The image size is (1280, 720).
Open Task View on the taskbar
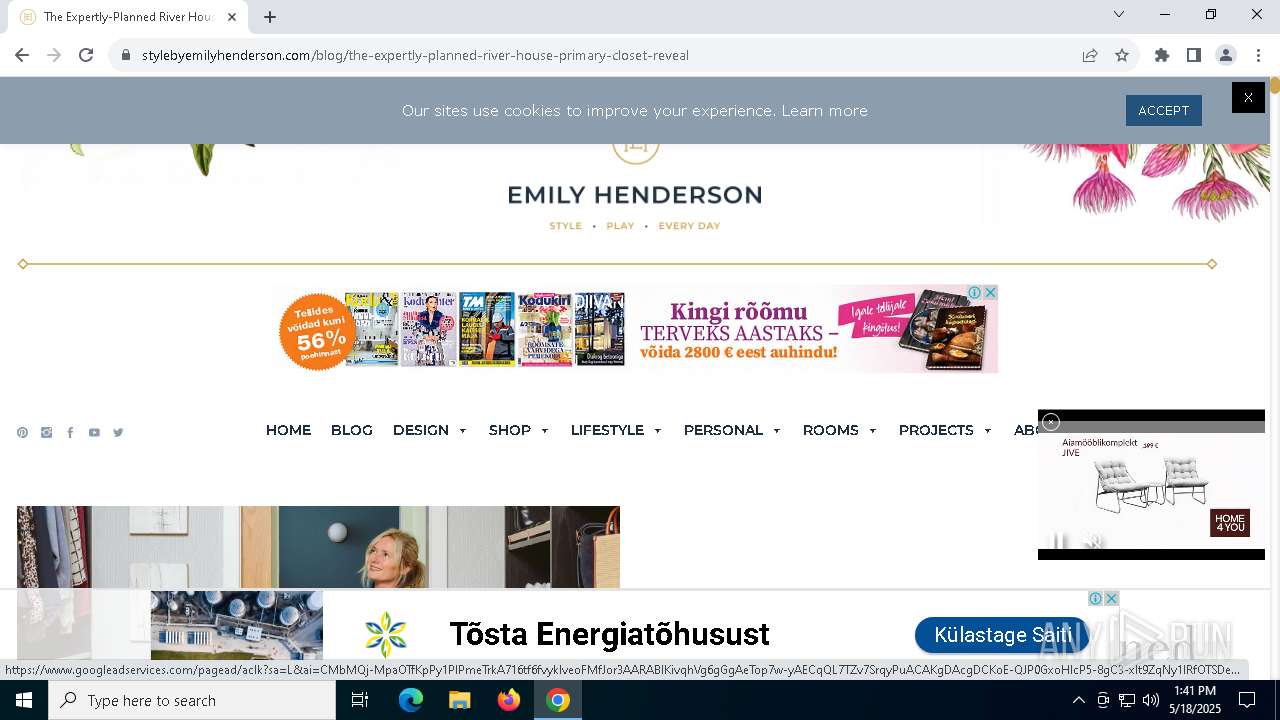360,700
